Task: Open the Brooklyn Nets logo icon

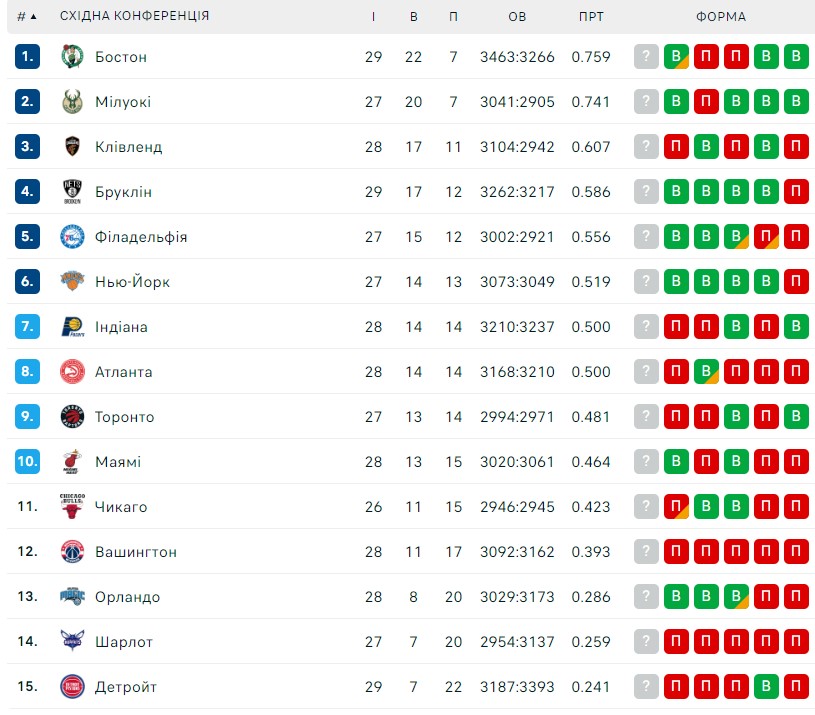Action: (72, 191)
